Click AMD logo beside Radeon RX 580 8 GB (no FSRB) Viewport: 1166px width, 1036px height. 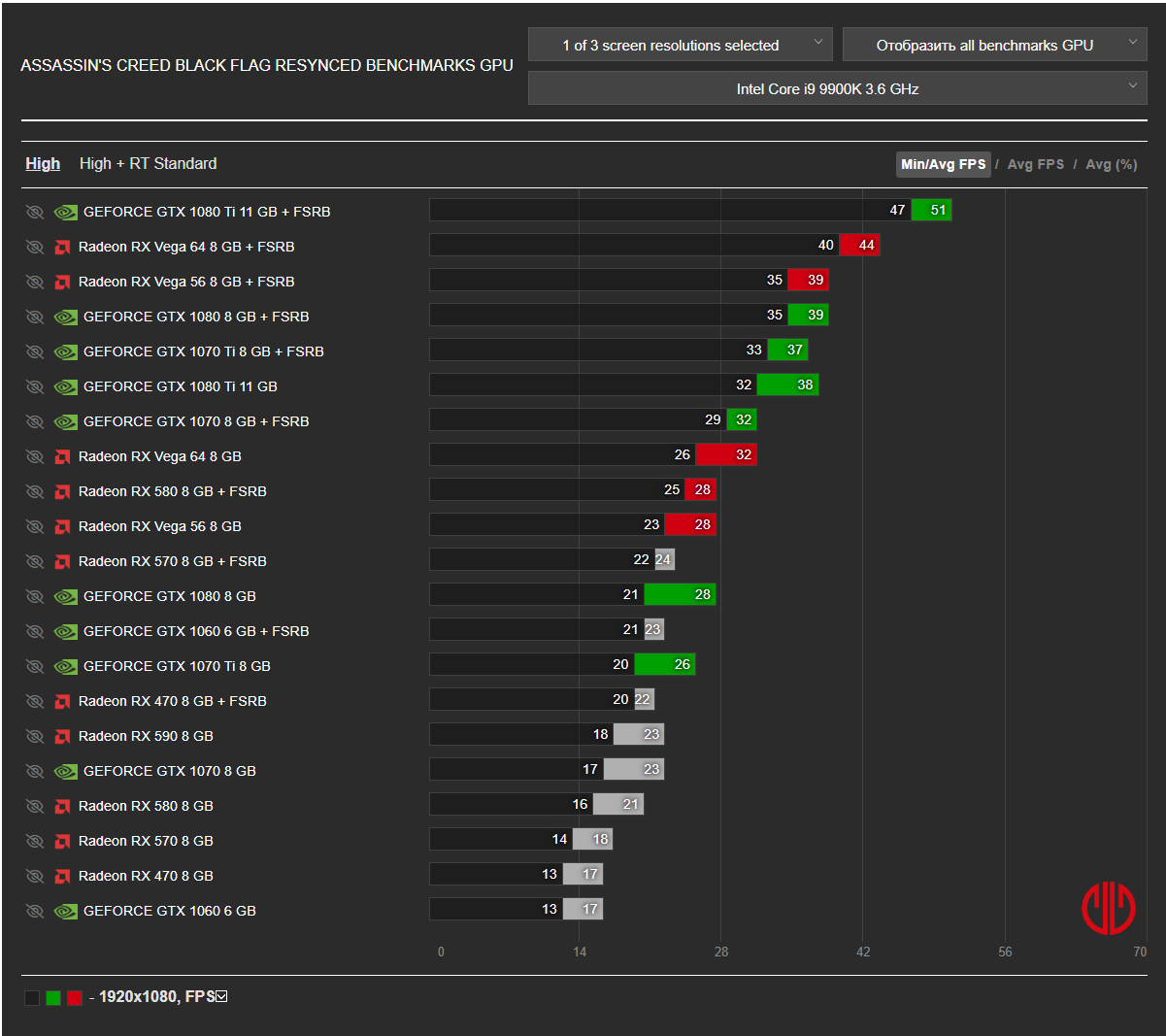[x=62, y=806]
